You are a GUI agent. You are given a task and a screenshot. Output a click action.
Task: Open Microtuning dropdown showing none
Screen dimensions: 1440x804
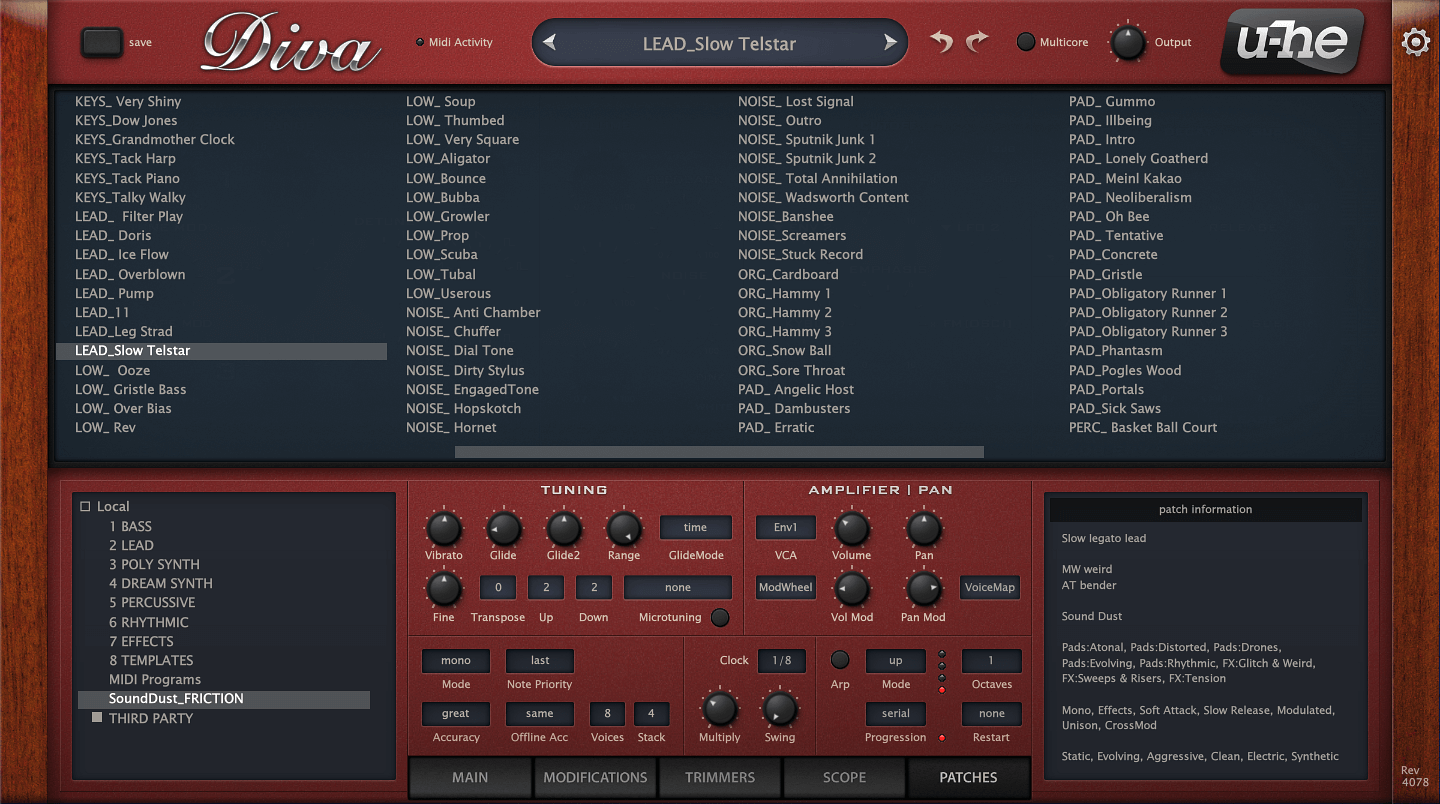678,588
